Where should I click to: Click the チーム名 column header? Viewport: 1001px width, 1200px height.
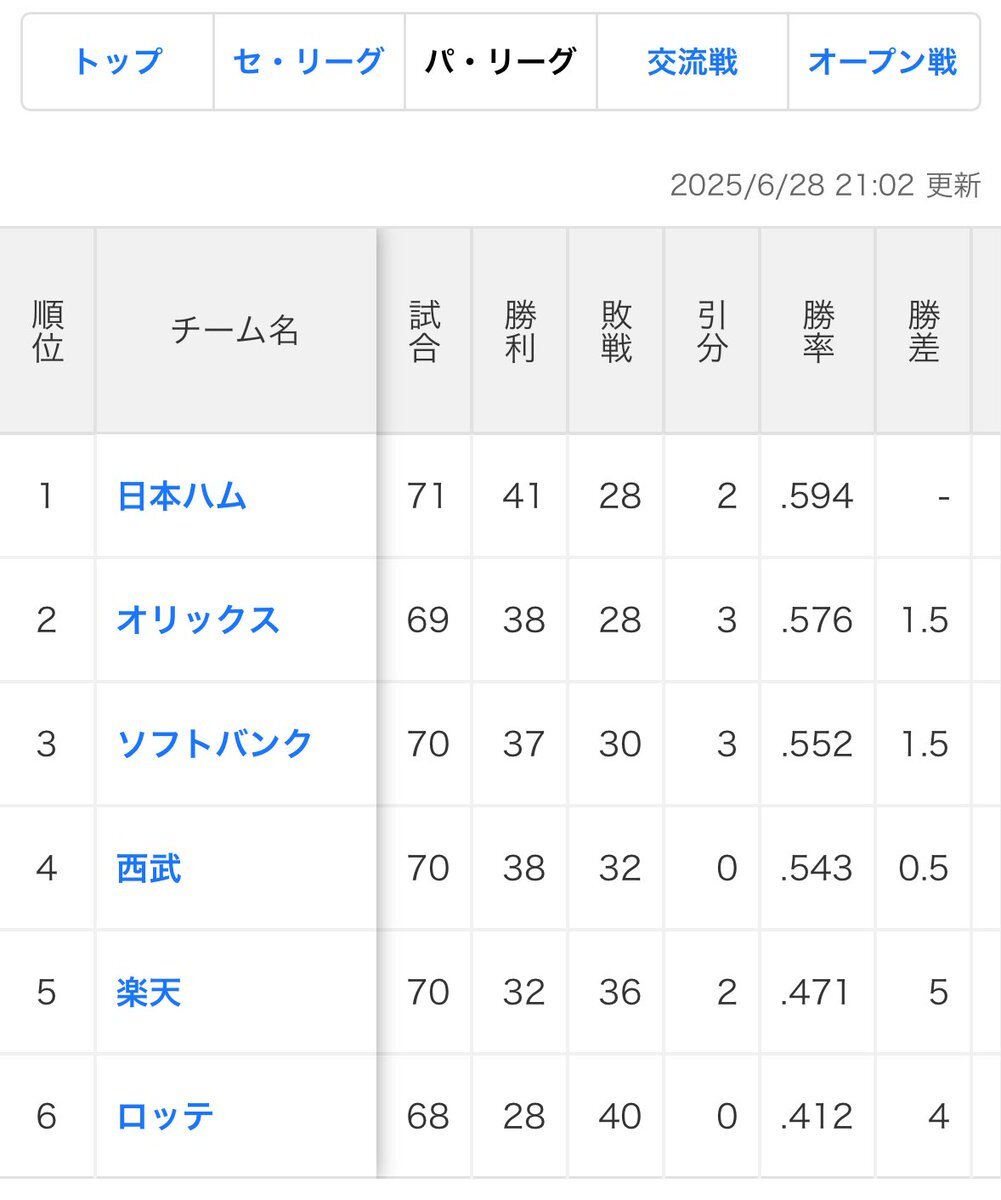click(x=236, y=331)
